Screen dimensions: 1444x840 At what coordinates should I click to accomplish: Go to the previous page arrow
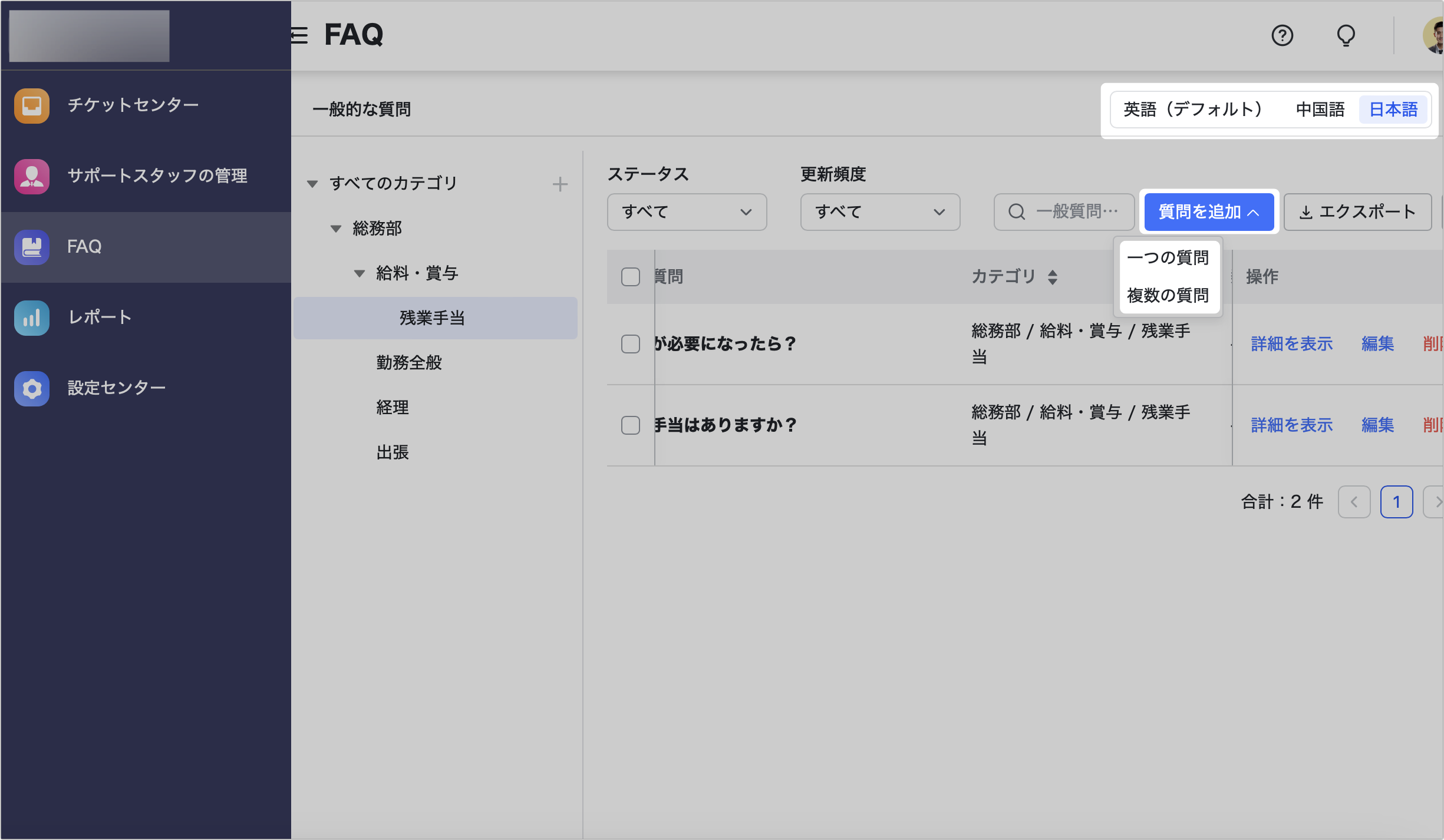tap(1354, 502)
